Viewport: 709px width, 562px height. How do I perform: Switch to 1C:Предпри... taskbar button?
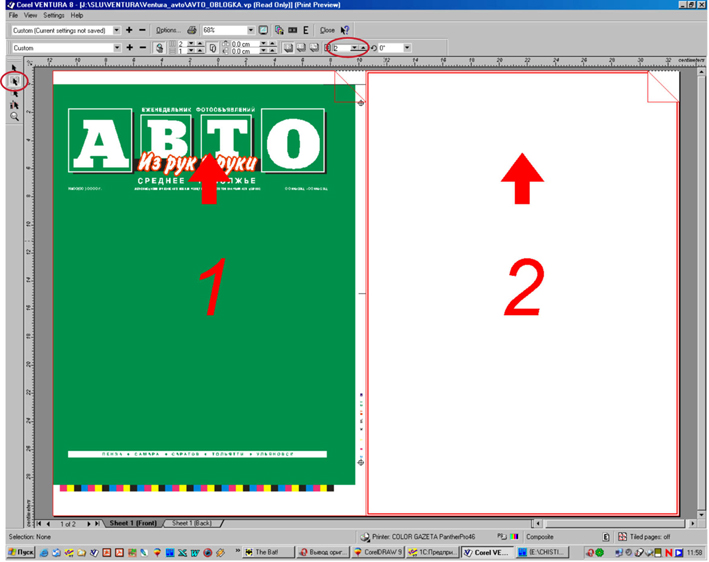pos(432,552)
